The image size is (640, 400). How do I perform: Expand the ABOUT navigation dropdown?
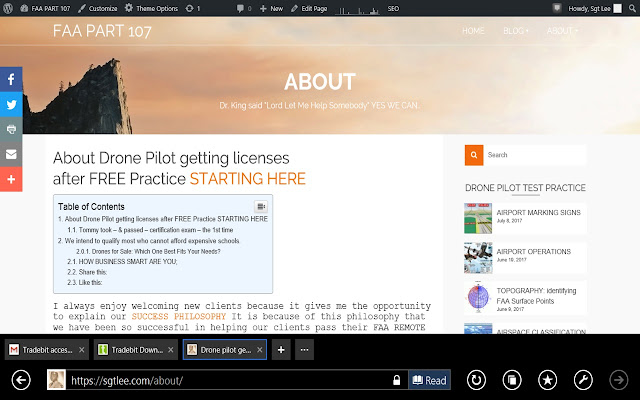[562, 31]
